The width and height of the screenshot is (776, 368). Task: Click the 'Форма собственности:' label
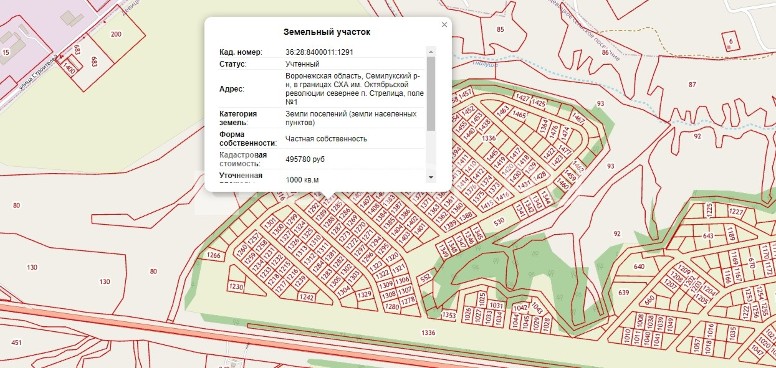(x=247, y=139)
